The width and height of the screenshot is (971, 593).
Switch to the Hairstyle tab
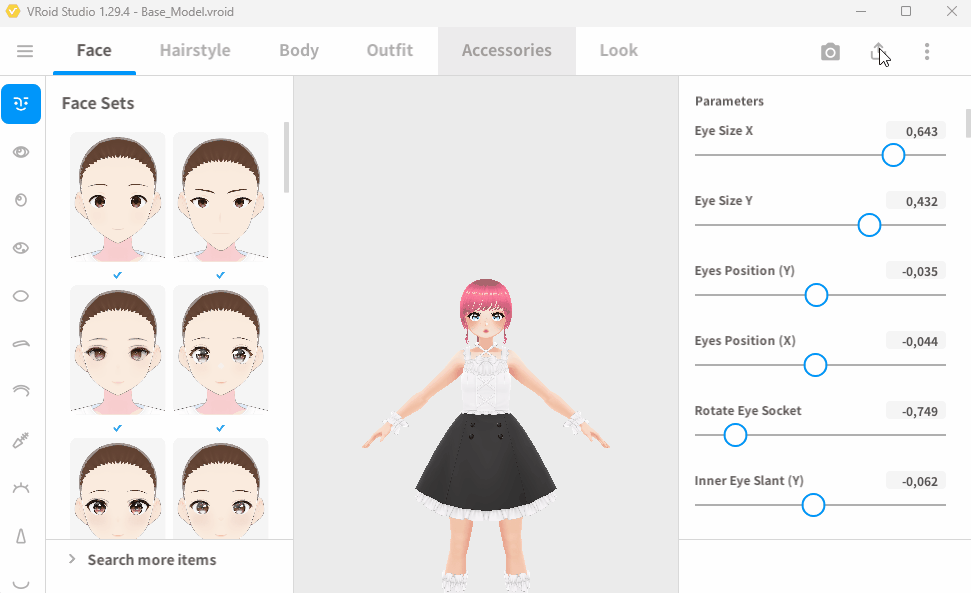tap(195, 51)
